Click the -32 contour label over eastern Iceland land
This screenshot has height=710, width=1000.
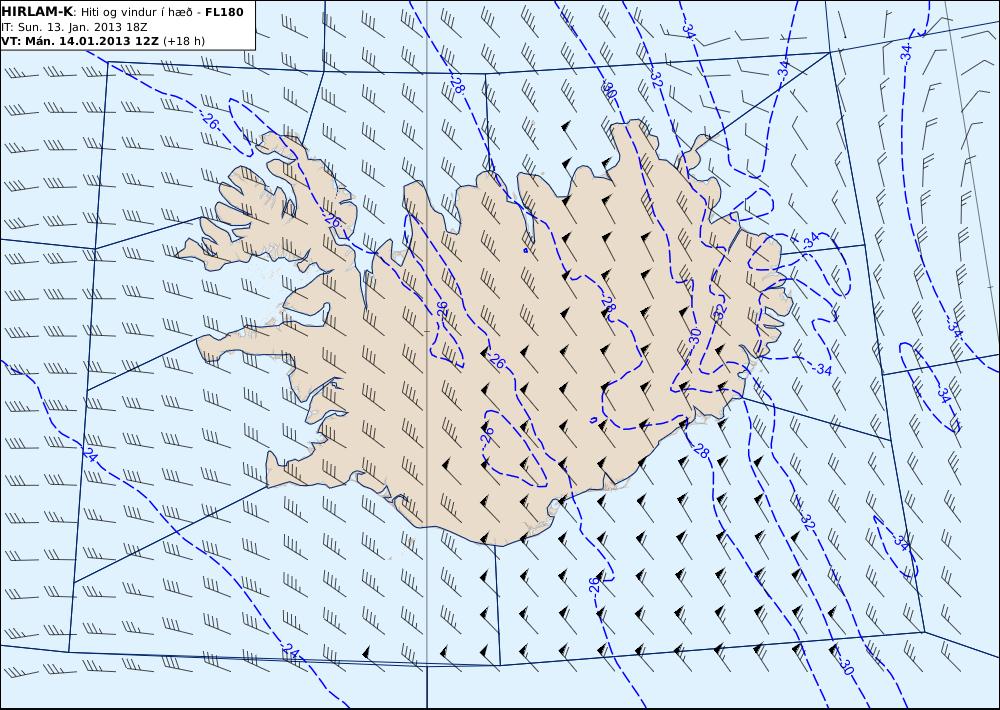point(721,311)
